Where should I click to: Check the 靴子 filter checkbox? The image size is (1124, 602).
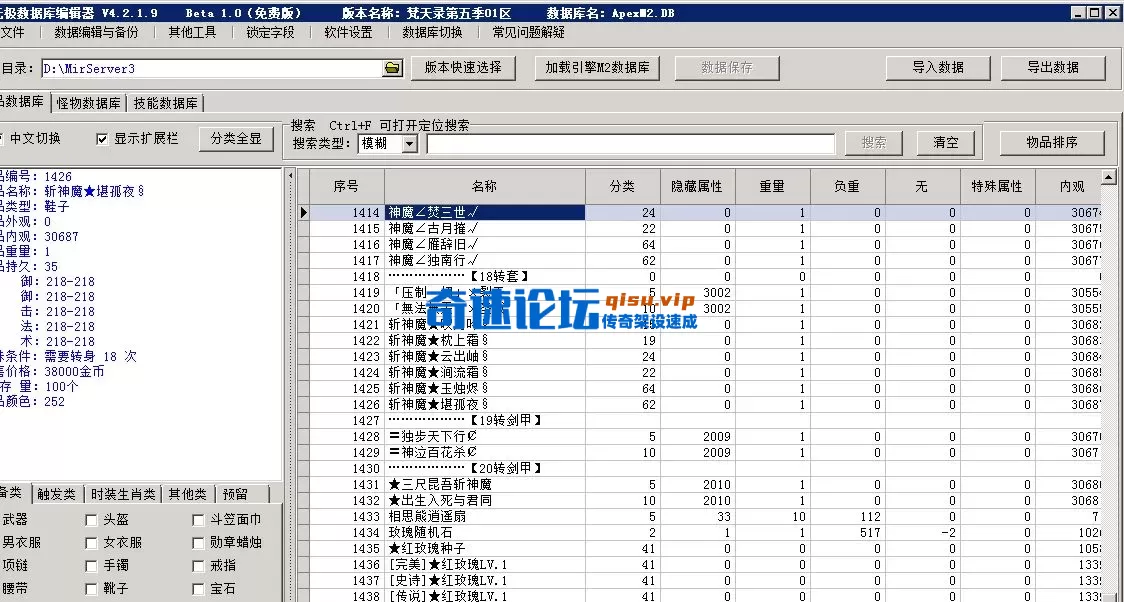90,588
